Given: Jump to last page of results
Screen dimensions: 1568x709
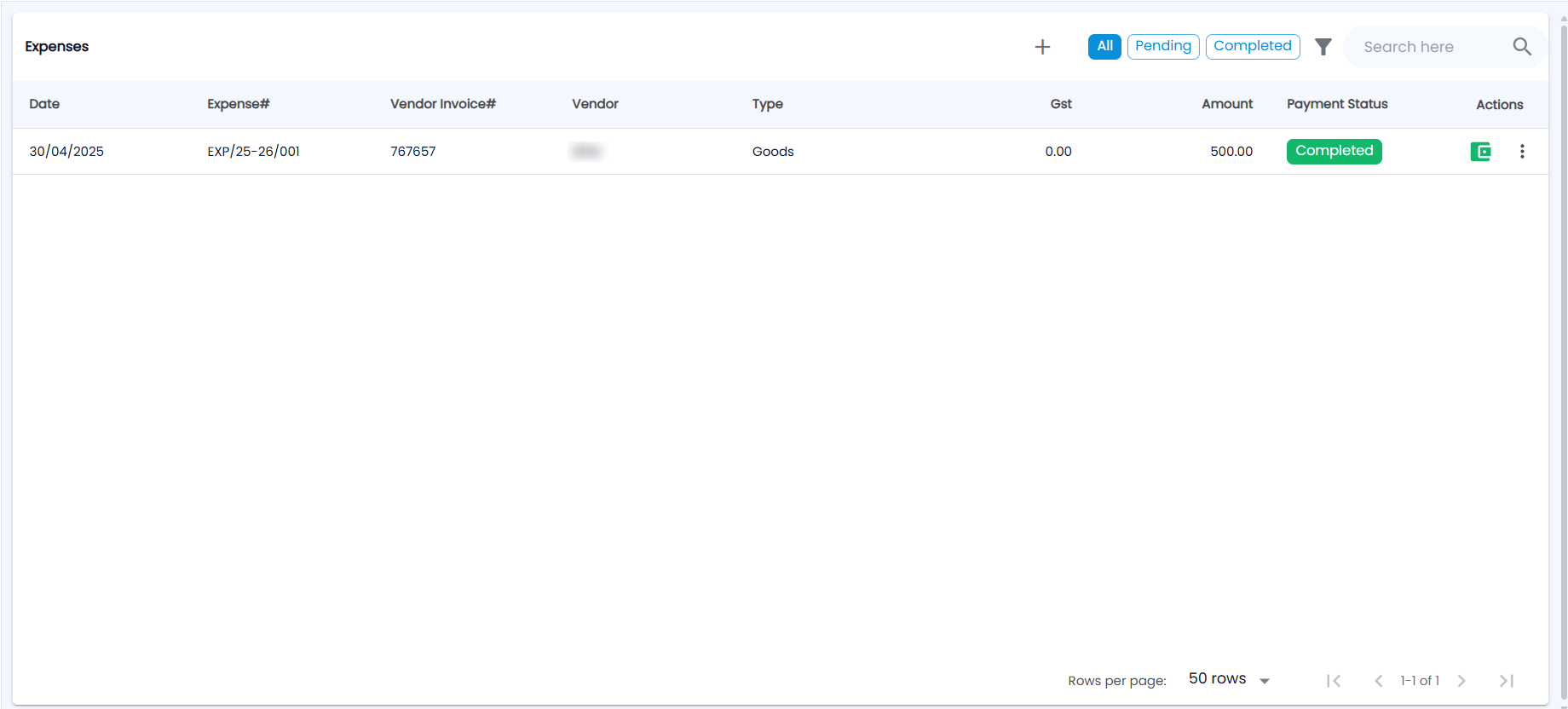Looking at the screenshot, I should (1507, 681).
